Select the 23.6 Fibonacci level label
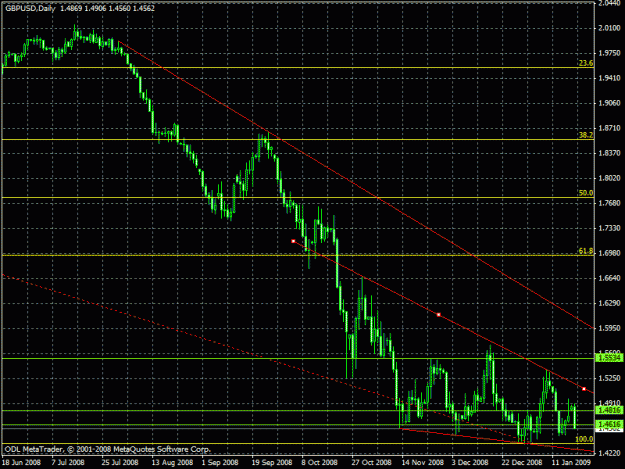Viewport: 625px width, 469px height. 586,63
